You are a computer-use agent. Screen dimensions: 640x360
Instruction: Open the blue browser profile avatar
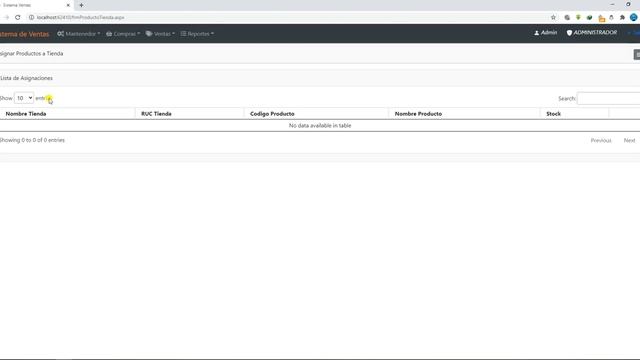(x=633, y=18)
